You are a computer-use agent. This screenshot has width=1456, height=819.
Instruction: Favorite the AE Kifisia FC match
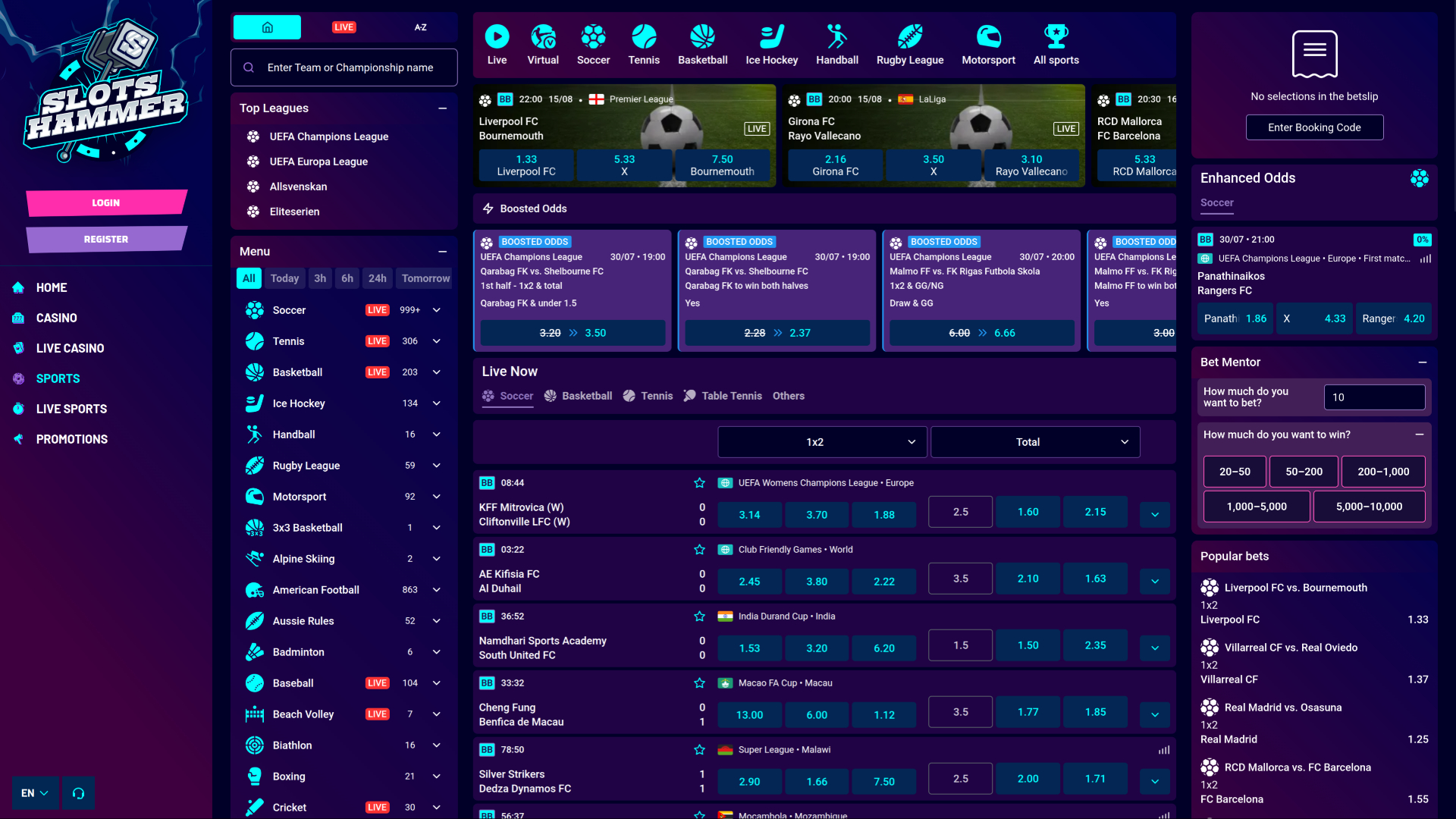tap(698, 549)
